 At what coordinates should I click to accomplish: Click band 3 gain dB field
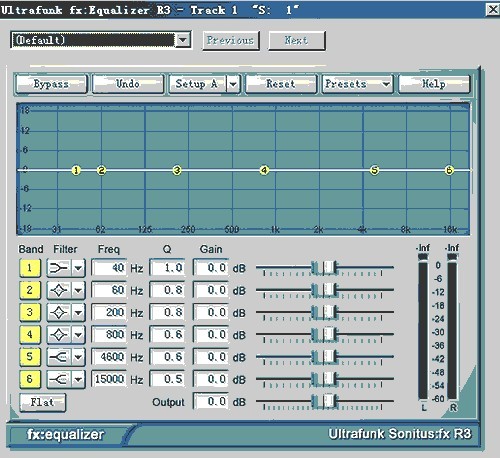(x=211, y=313)
